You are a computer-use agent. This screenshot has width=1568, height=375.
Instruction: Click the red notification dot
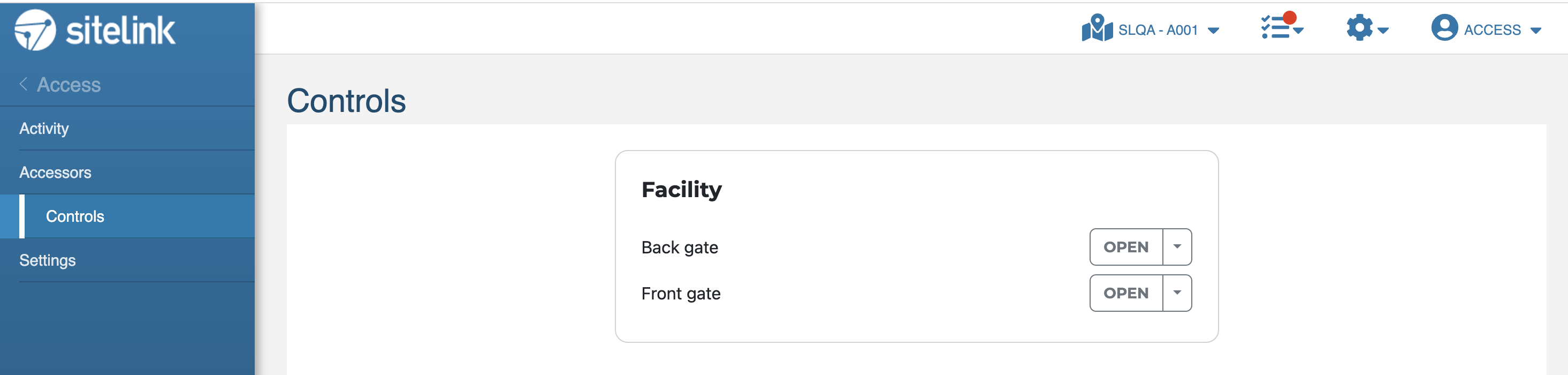[x=1289, y=18]
